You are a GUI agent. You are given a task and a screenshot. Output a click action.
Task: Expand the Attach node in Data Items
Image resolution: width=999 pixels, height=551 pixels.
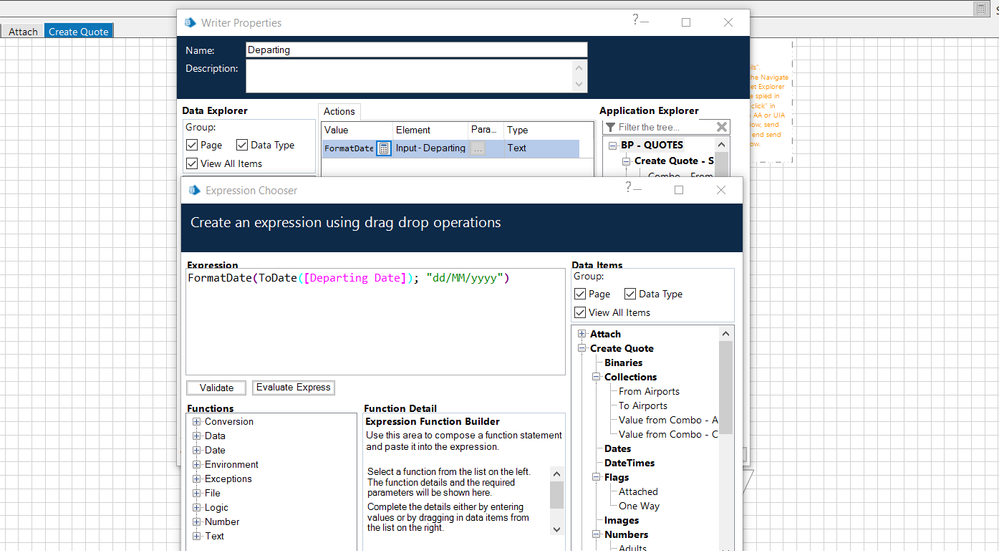point(582,334)
